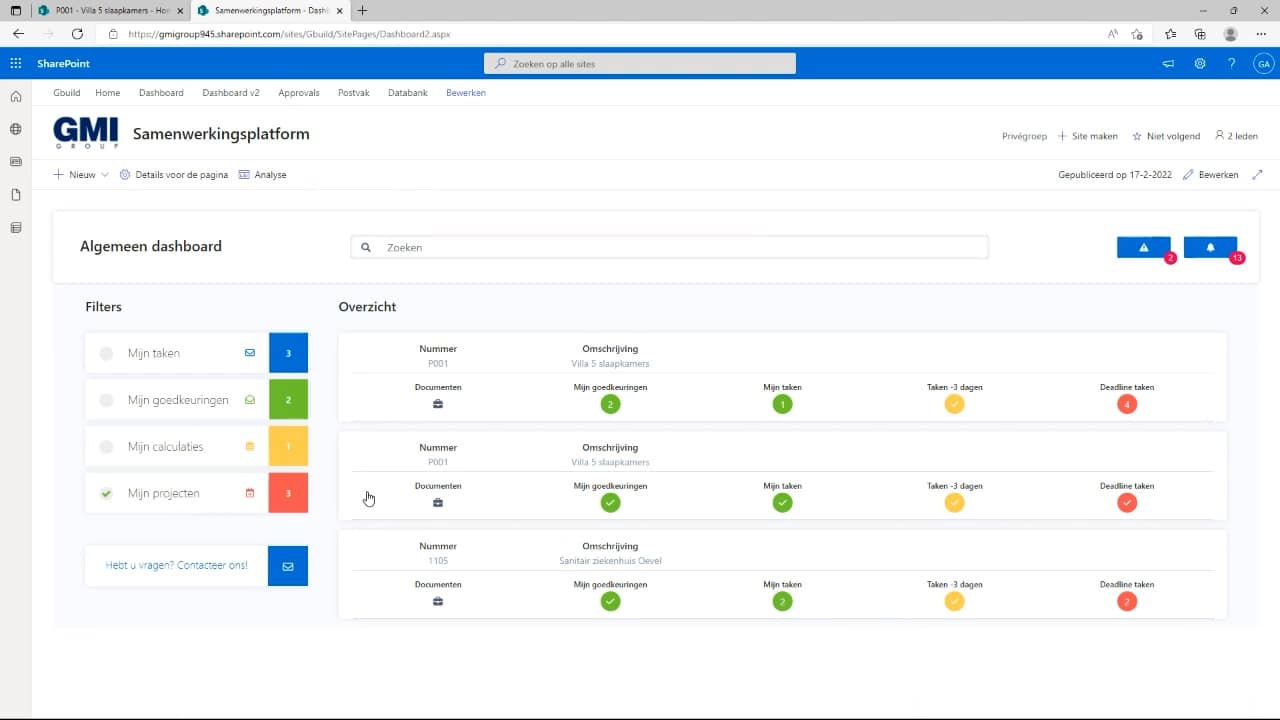The image size is (1280, 720).
Task: Click Hebt u vragen? Contacteer ons! link
Action: pos(177,565)
